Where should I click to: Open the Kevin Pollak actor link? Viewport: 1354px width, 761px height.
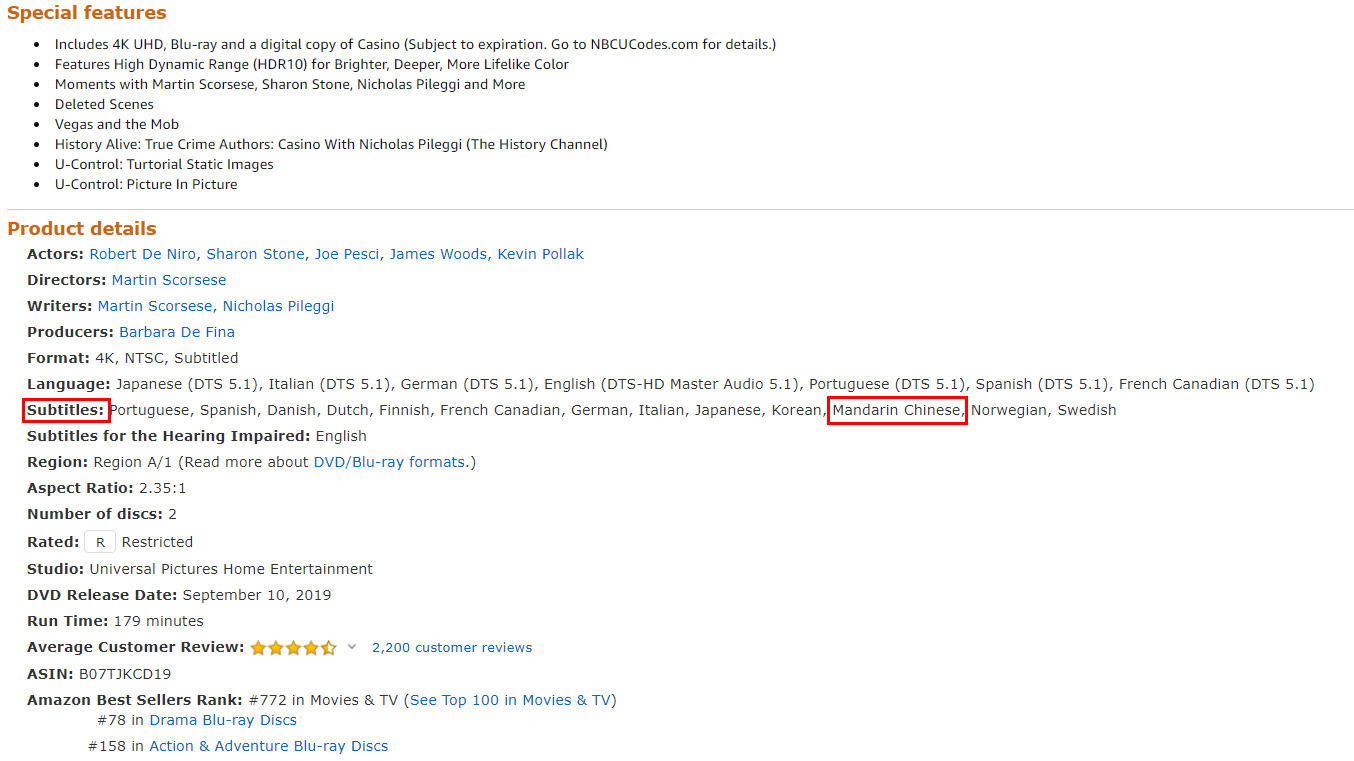point(540,254)
